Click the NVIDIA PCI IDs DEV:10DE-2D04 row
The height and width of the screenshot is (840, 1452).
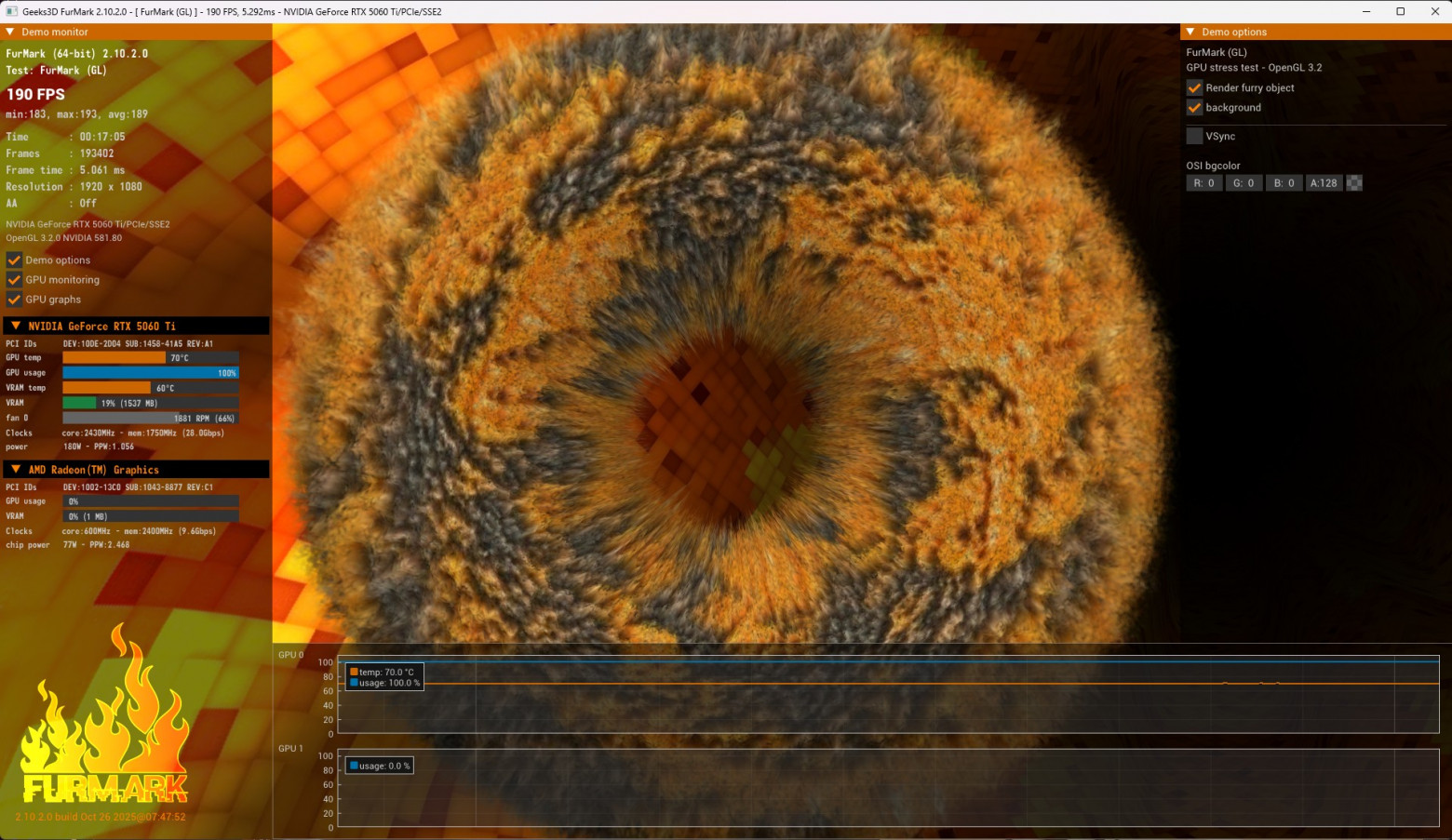[110, 344]
